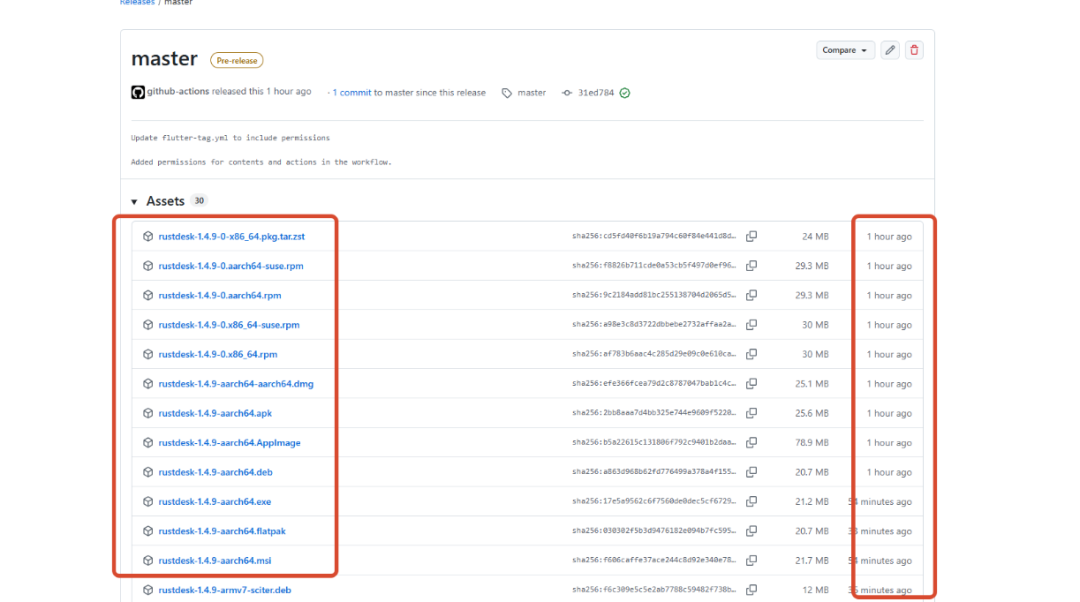This screenshot has width=1080, height=602.
Task: Download rustdesk-1.4.9-0.x86_64-suse.rpm
Action: [229, 325]
